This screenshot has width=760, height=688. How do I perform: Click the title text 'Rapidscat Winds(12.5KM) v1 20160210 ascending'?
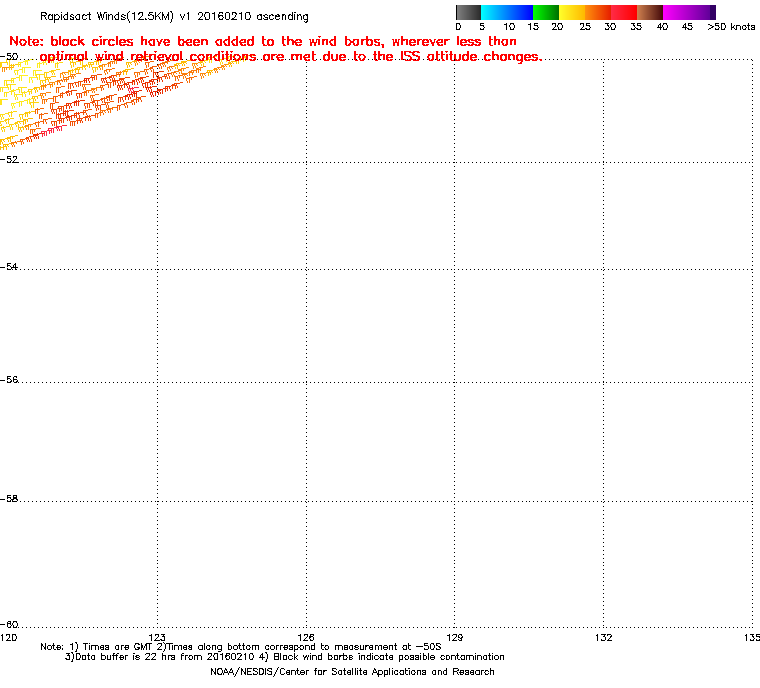coord(174,16)
